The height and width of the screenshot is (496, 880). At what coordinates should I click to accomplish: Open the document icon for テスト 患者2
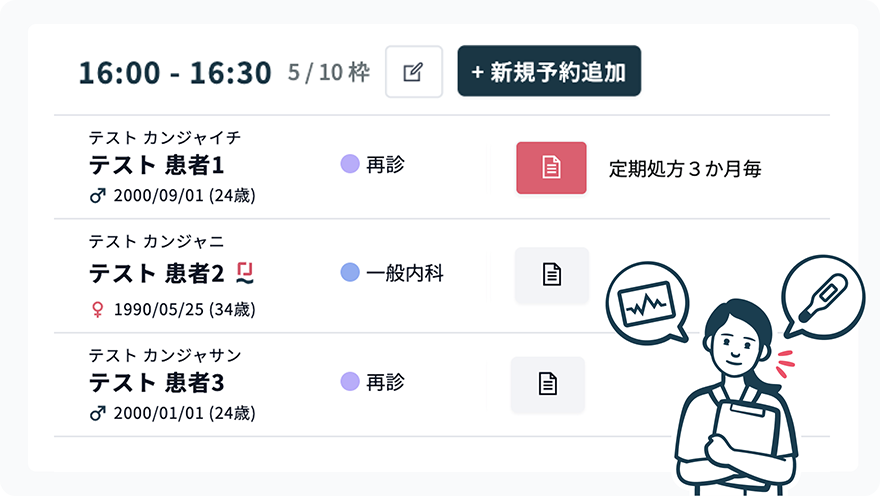[x=552, y=275]
